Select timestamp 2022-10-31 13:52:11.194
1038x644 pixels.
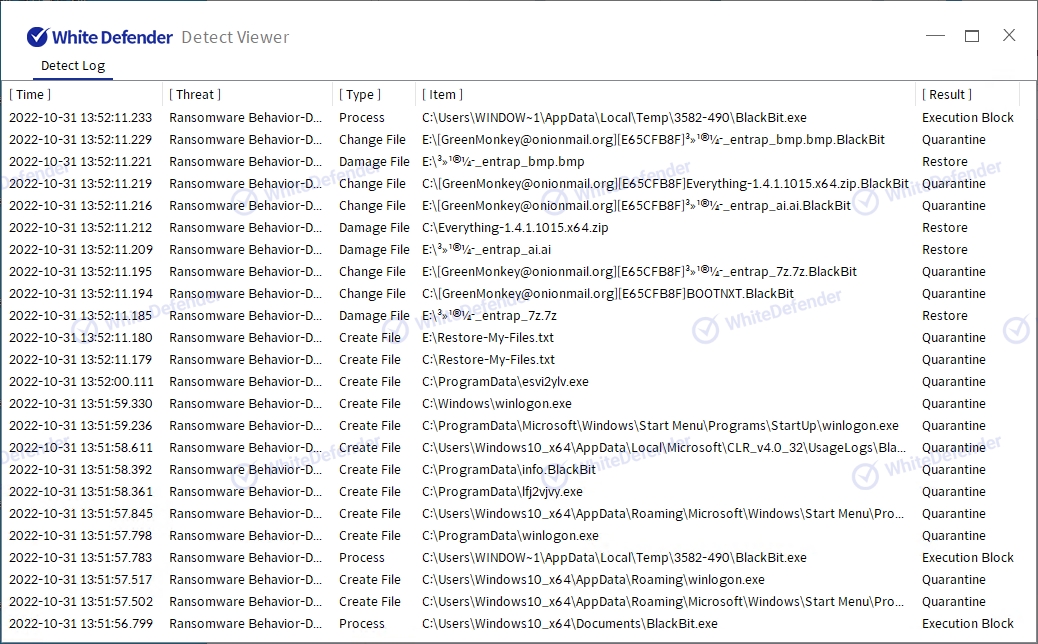pyautogui.click(x=80, y=293)
